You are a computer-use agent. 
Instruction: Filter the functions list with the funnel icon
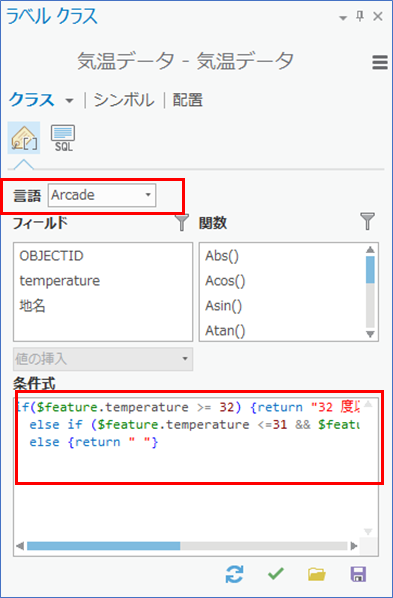(x=368, y=222)
